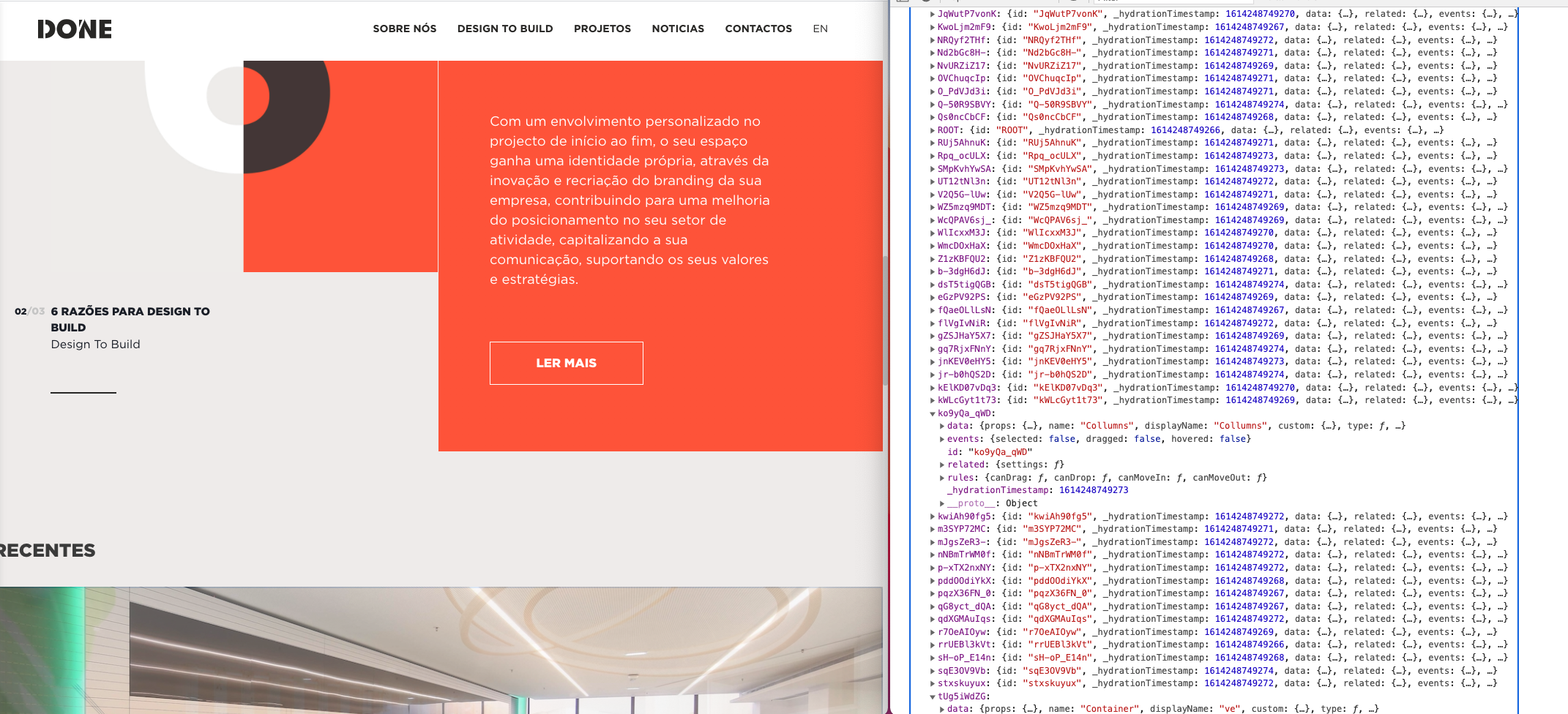Open the CONTACTOS page
The image size is (1568, 714).
(758, 29)
